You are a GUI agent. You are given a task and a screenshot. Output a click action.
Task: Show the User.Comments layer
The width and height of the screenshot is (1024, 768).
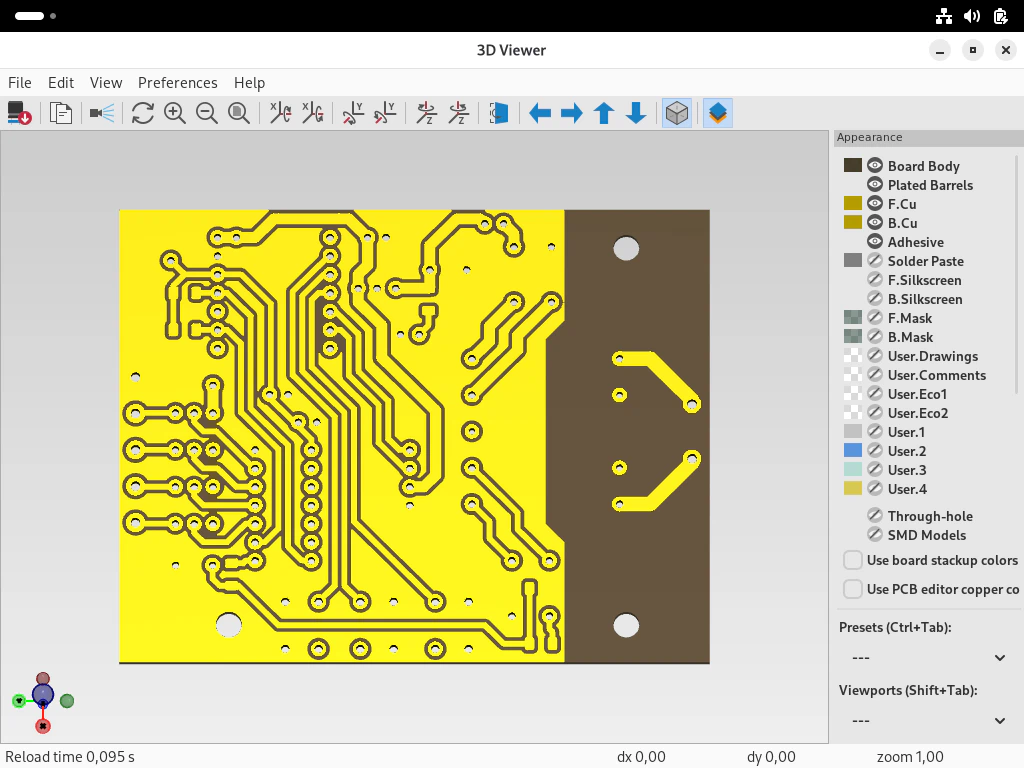(x=874, y=374)
